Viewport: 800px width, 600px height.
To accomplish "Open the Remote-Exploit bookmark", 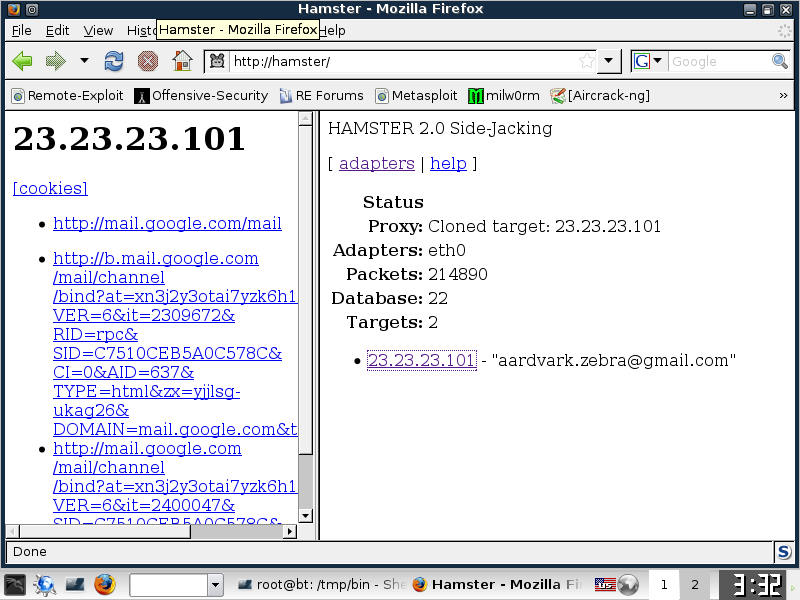I will coord(68,95).
